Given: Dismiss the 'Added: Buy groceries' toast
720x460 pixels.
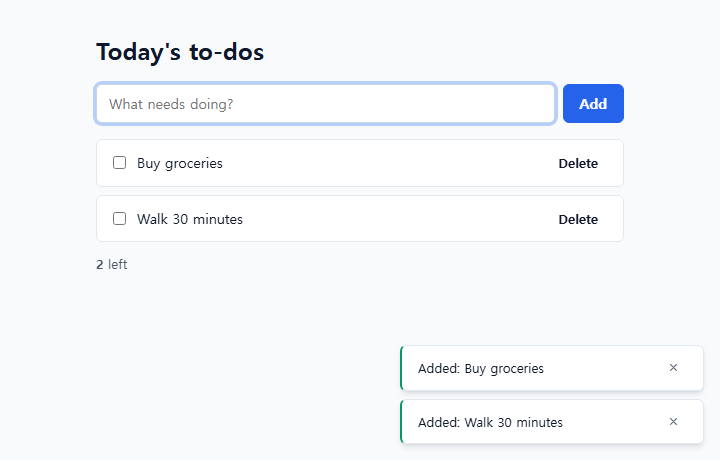Looking at the screenshot, I should tap(673, 368).
